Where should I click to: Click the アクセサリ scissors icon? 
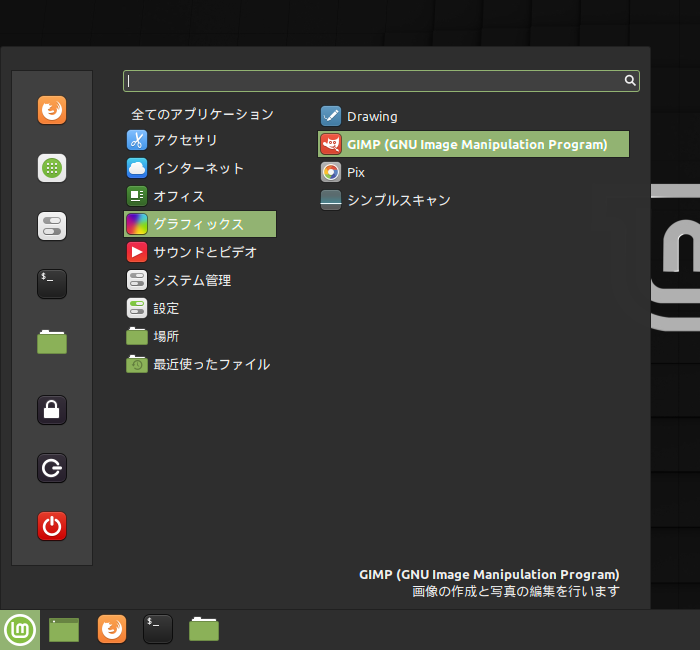(x=137, y=140)
